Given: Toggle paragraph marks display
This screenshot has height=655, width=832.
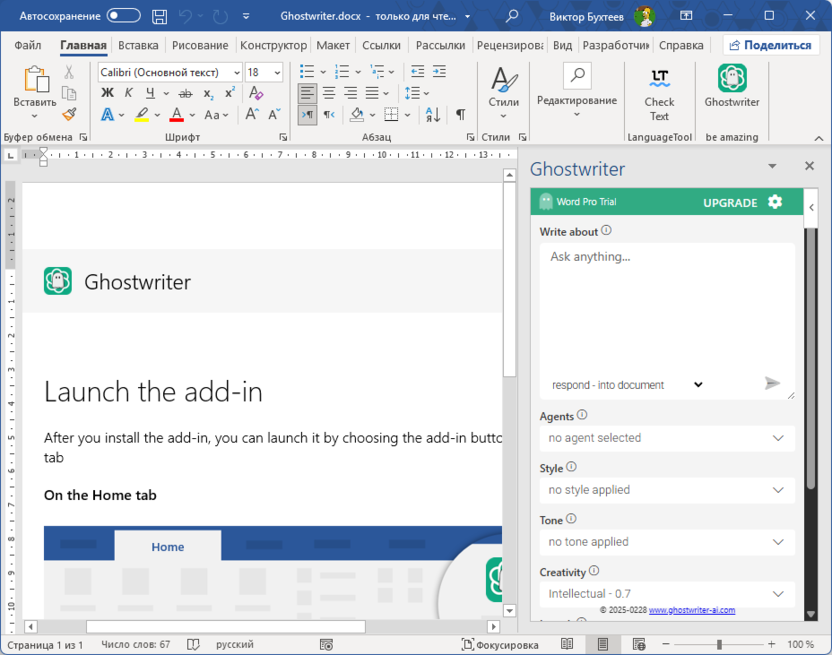Looking at the screenshot, I should pos(460,115).
